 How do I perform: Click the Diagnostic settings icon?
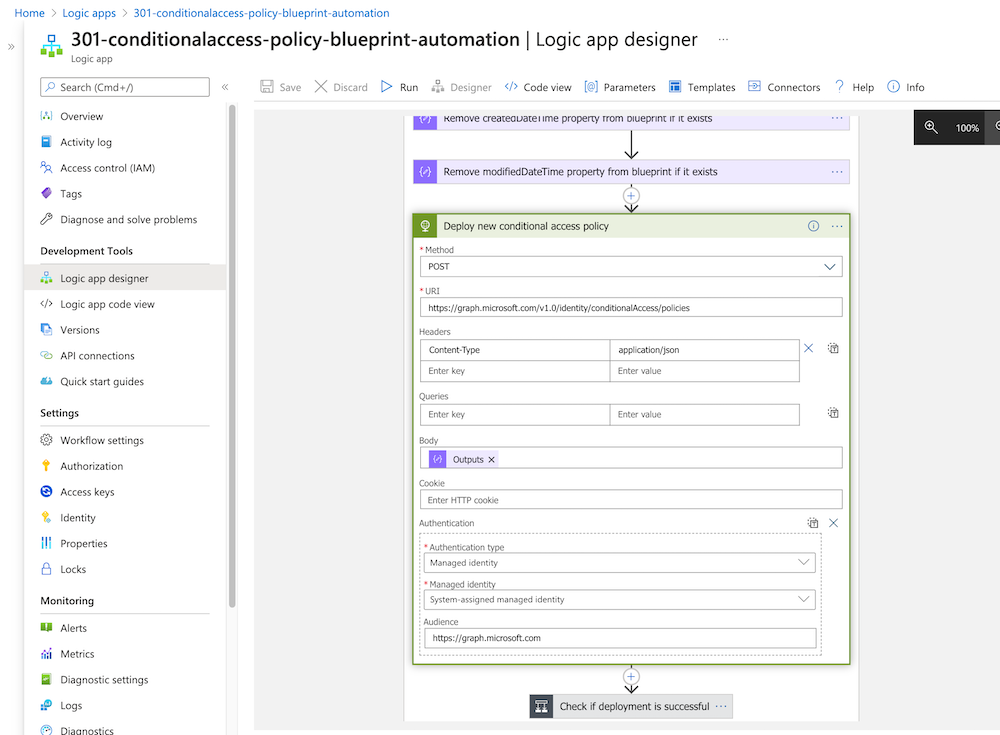[x=46, y=679]
